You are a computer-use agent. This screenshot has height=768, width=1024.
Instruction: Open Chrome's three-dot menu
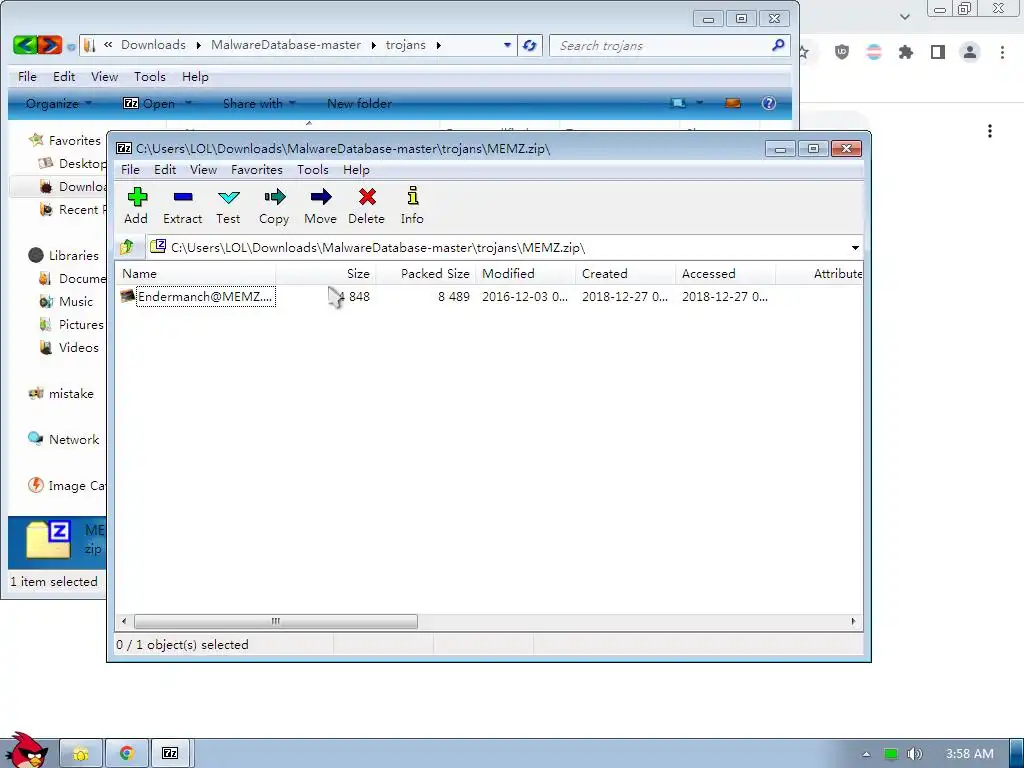coord(1002,52)
